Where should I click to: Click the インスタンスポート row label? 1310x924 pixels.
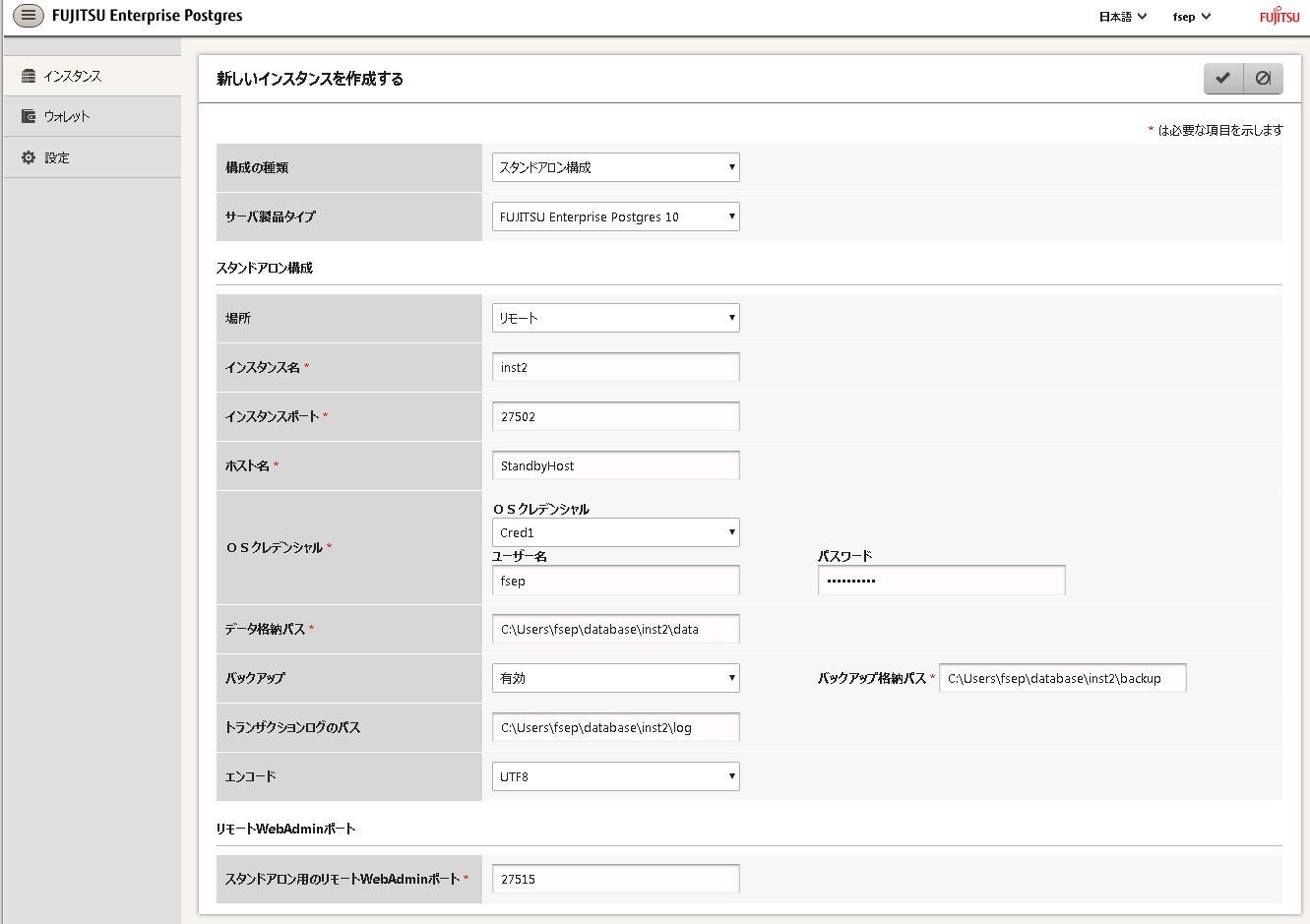[273, 416]
